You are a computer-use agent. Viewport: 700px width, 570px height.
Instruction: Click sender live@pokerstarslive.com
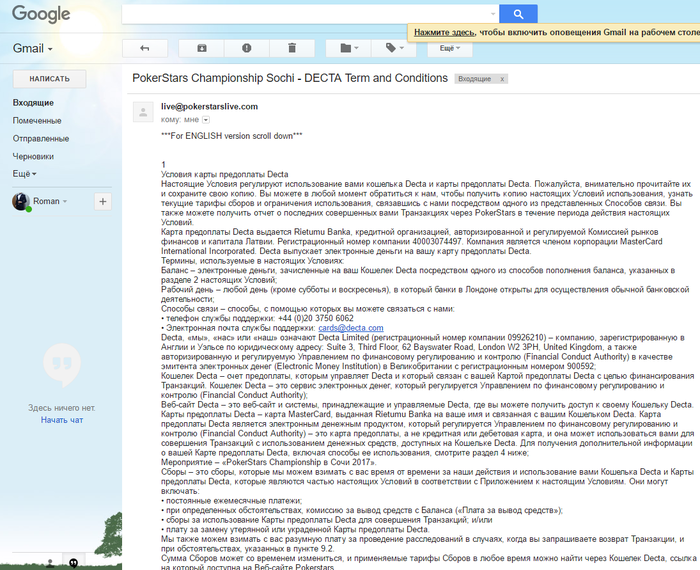[x=209, y=106]
